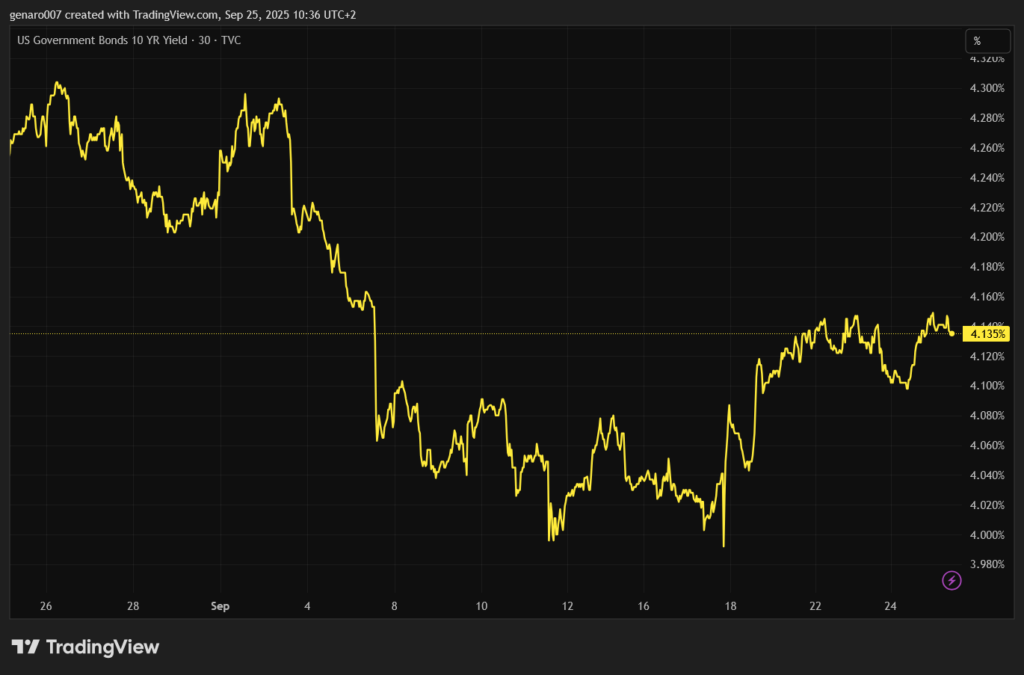Click the yellow 4.135% current price label
The image size is (1024, 675).
pyautogui.click(x=985, y=333)
